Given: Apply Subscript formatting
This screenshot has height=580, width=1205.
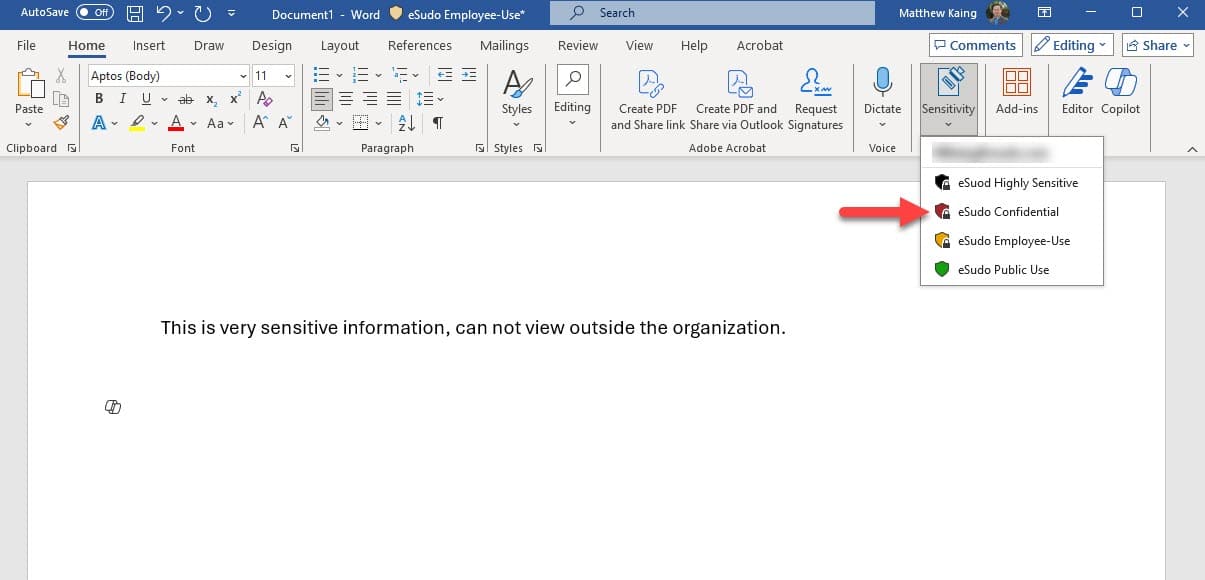Looking at the screenshot, I should tap(210, 98).
